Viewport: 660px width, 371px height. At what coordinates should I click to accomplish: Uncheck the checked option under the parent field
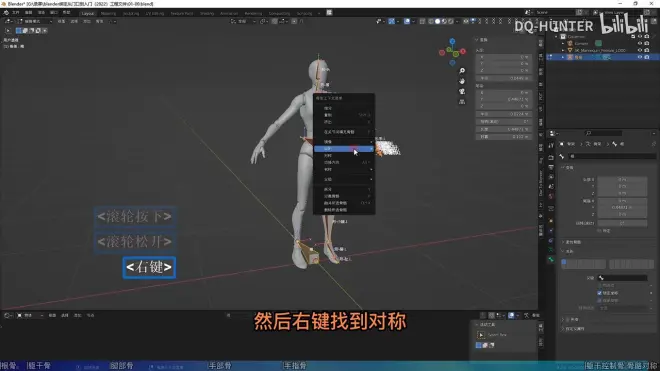coord(599,293)
